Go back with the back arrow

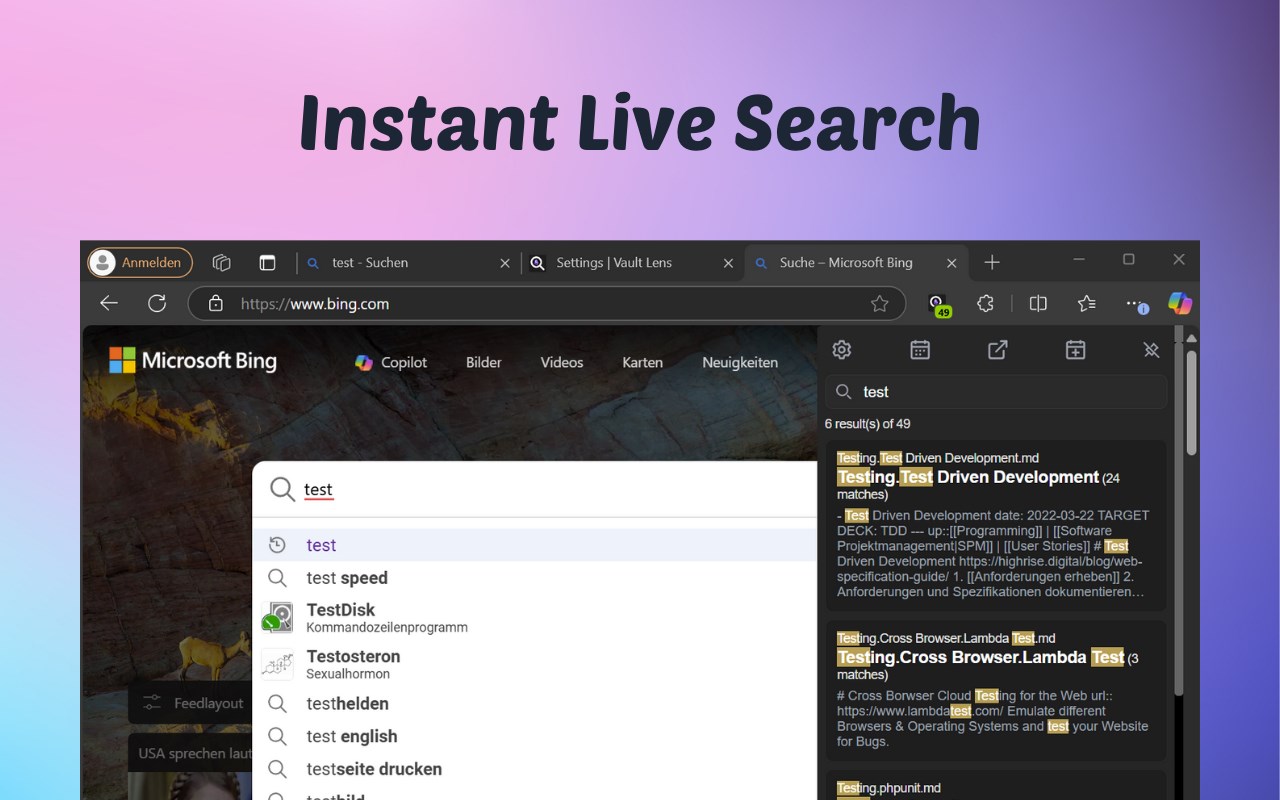109,303
